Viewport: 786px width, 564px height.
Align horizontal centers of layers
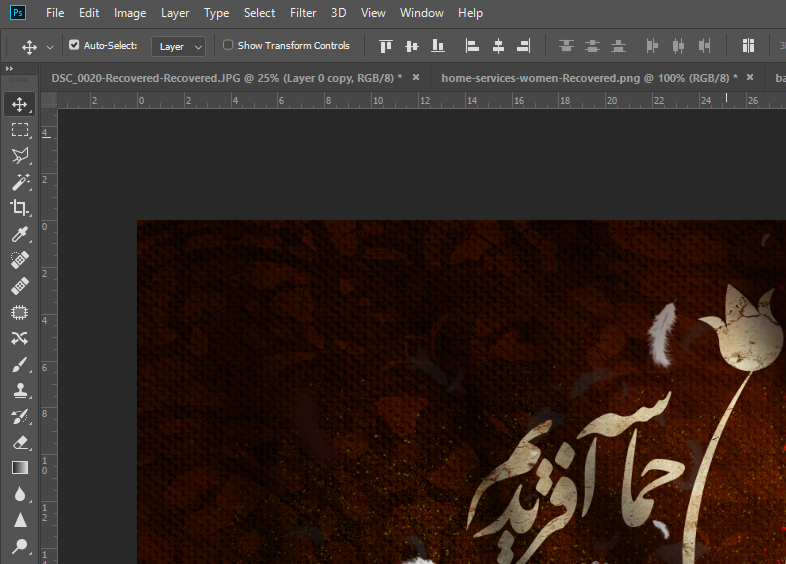pyautogui.click(x=498, y=46)
